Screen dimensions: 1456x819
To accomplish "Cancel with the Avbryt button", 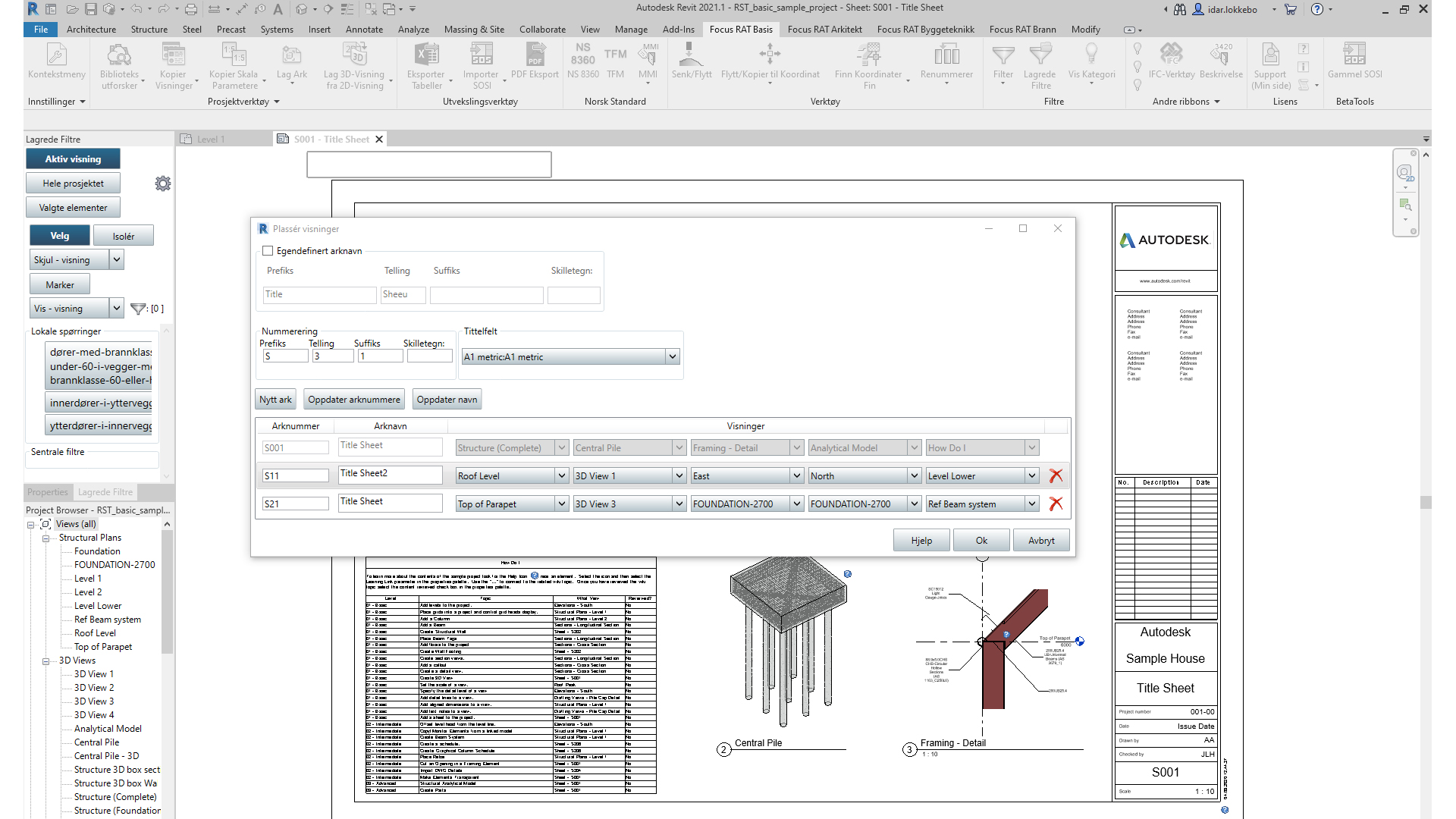I will (1041, 541).
